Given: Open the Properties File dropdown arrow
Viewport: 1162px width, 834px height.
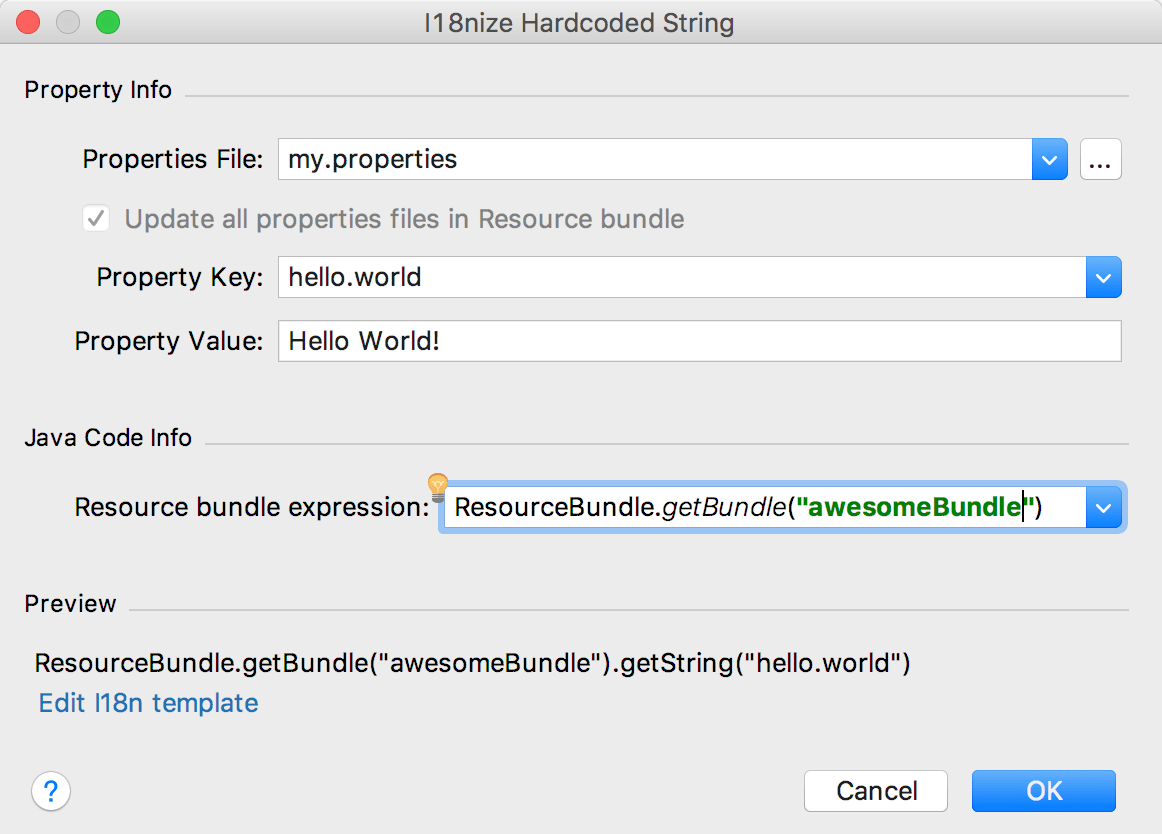Looking at the screenshot, I should coord(1049,159).
